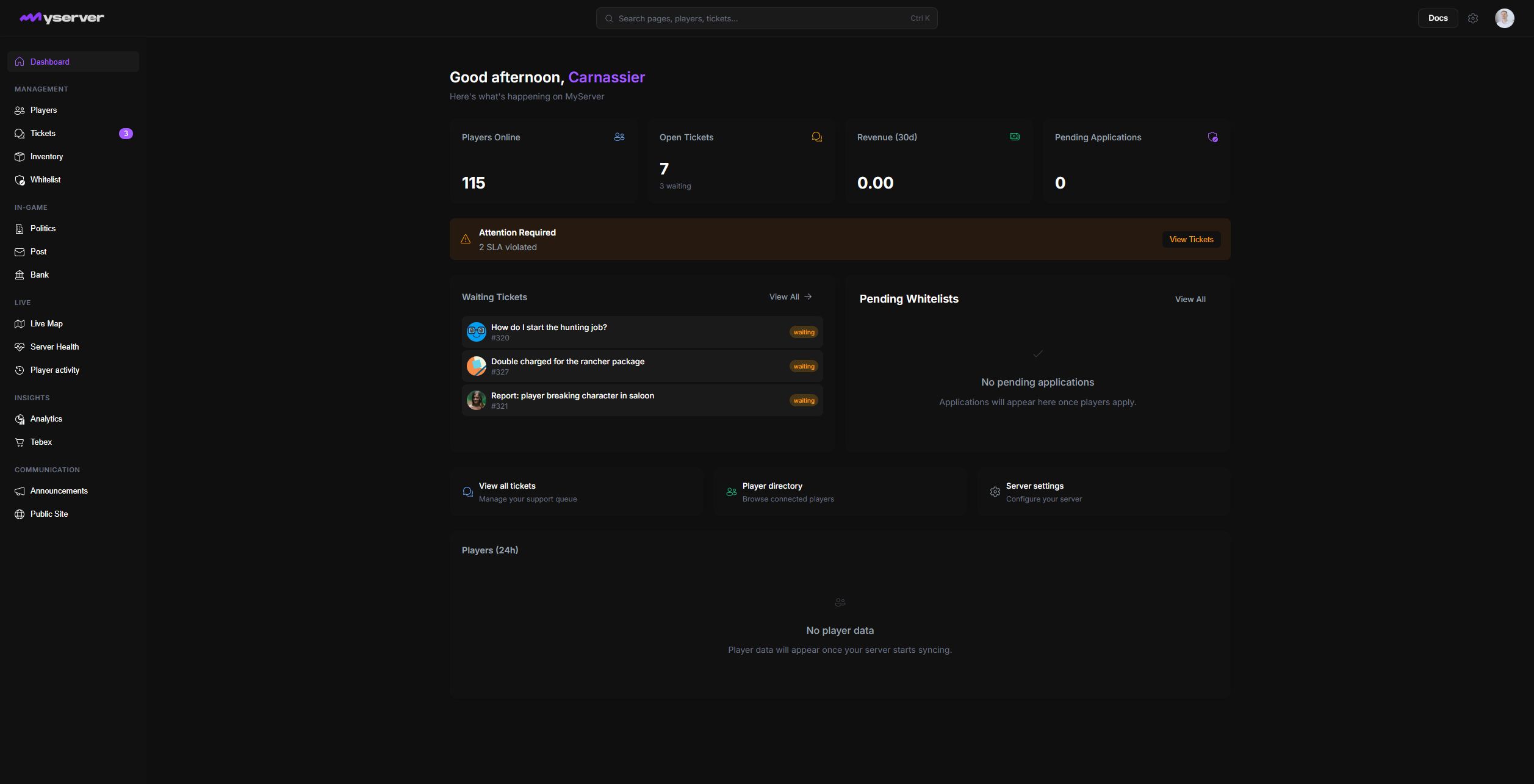
Task: Open ticket Double charged for the rancher package
Action: (x=642, y=366)
